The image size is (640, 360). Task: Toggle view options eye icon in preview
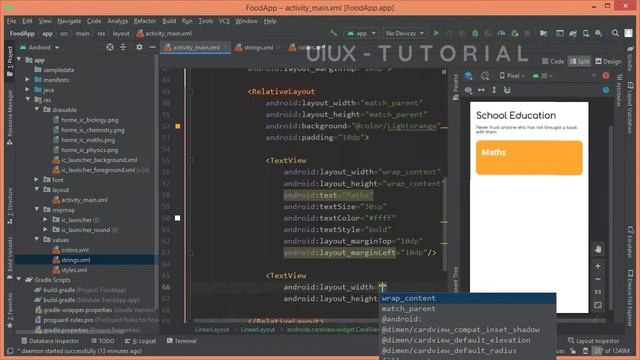coord(468,90)
